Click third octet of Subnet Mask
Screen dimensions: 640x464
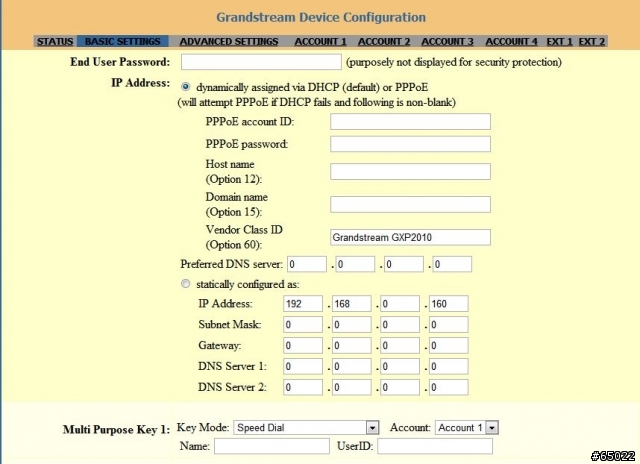tap(400, 325)
